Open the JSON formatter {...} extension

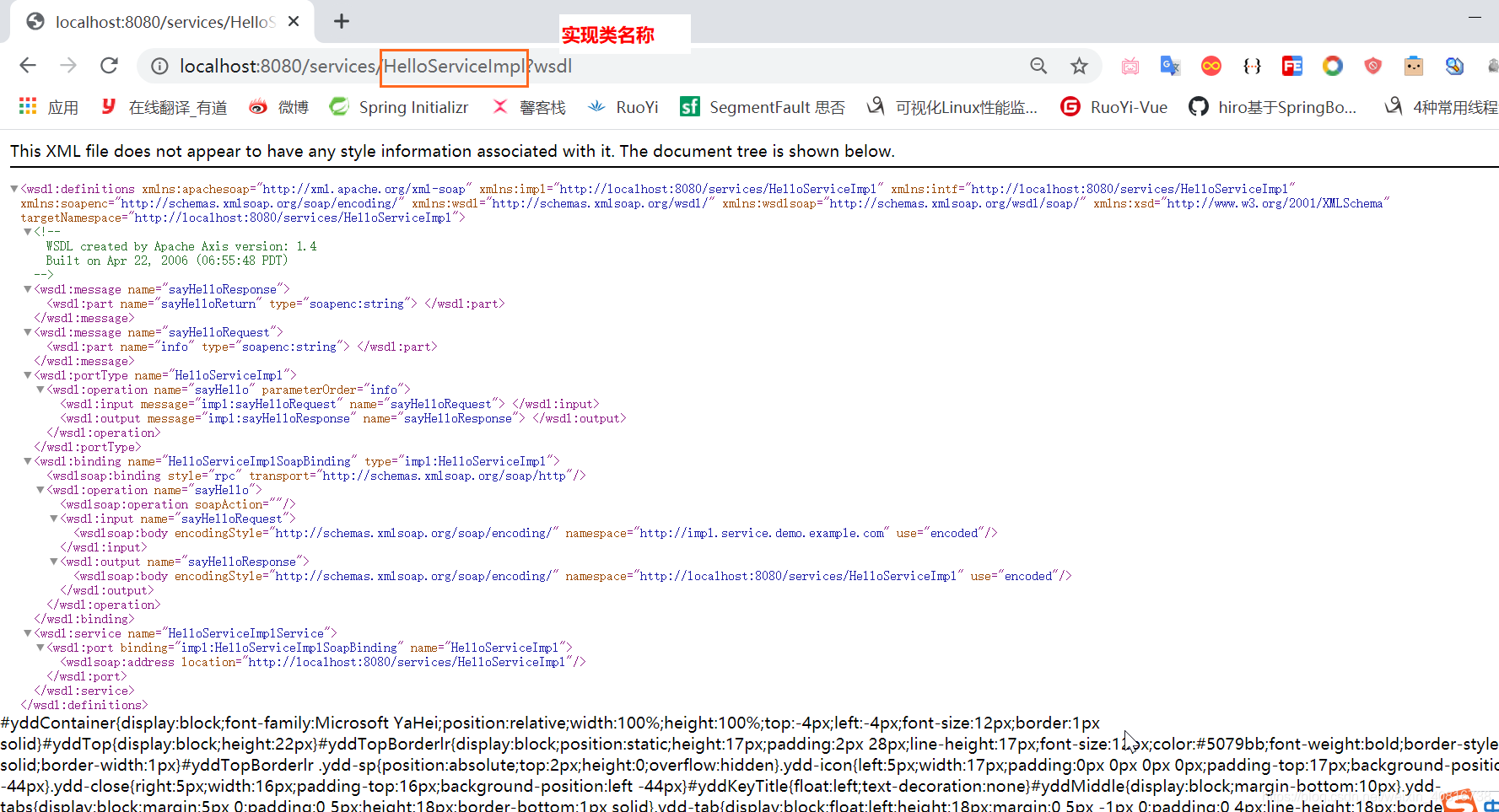pos(1251,65)
